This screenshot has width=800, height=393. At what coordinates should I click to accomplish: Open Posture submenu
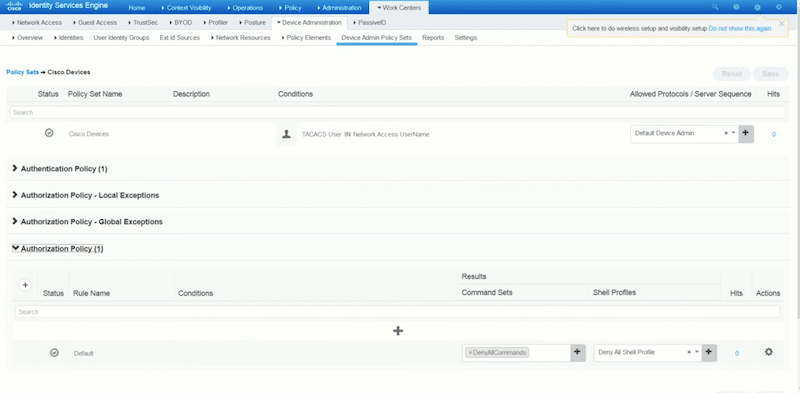point(252,22)
